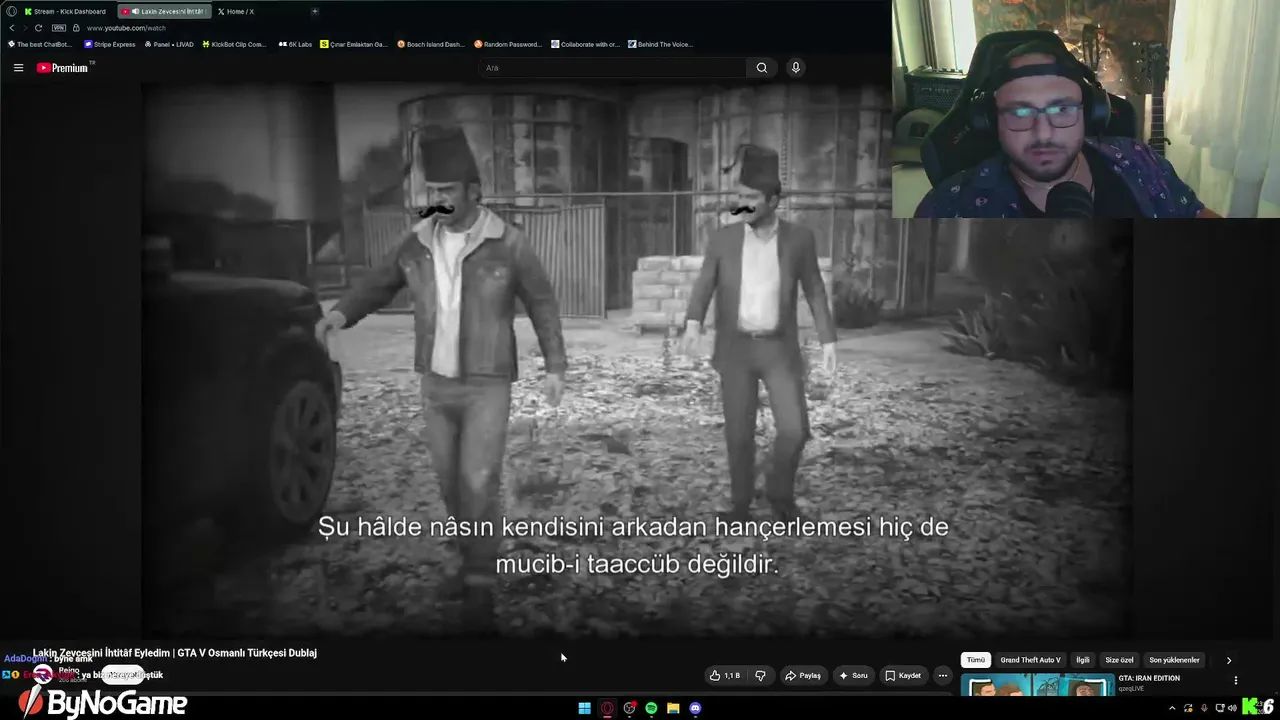
Task: Open options for GTA: IRAN EDITION video
Action: point(1236,680)
